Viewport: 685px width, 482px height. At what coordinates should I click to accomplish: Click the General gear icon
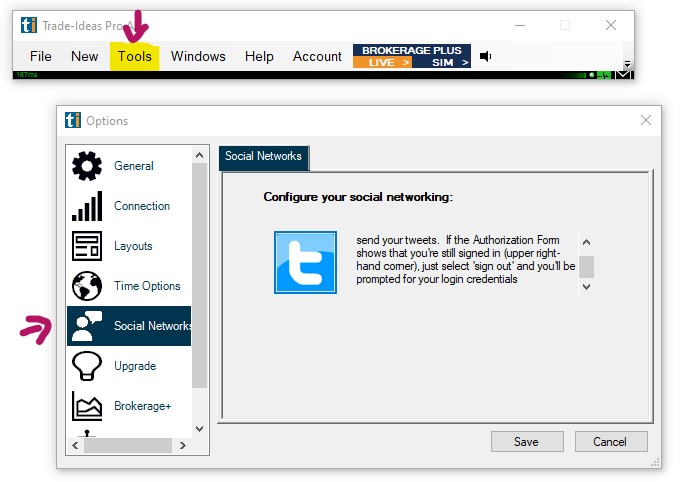[87, 166]
